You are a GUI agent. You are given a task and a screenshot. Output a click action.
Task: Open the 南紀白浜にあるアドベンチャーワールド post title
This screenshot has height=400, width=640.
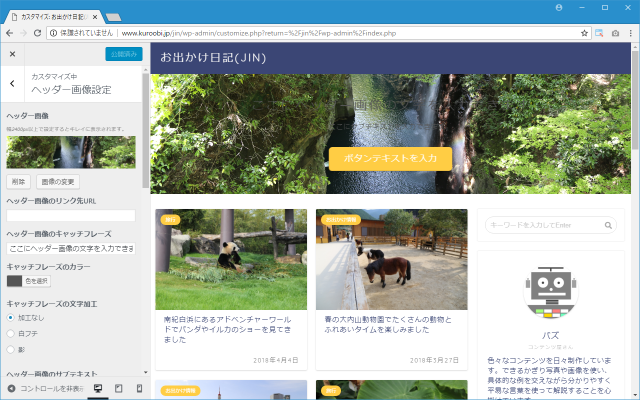228,329
